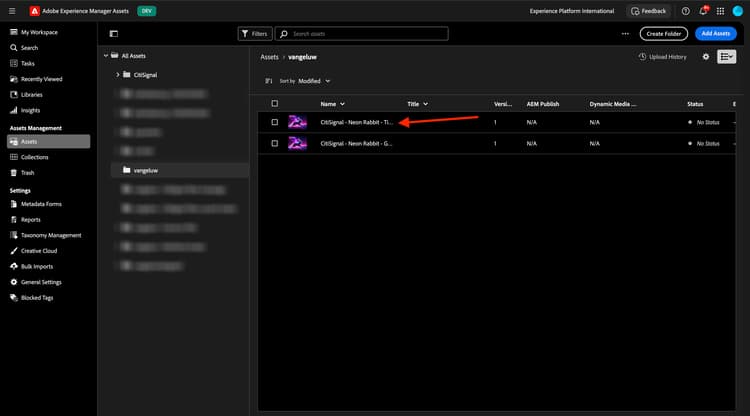Click the Adobe logo icon
Image resolution: width=750 pixels, height=416 pixels.
tap(34, 11)
